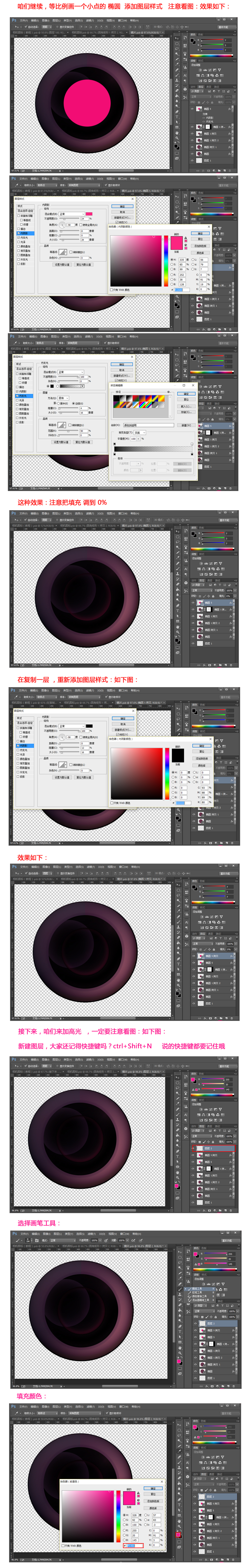Click 确定 in the pink color picker dialog
Viewport: 247px width, 1568px height.
click(x=201, y=233)
